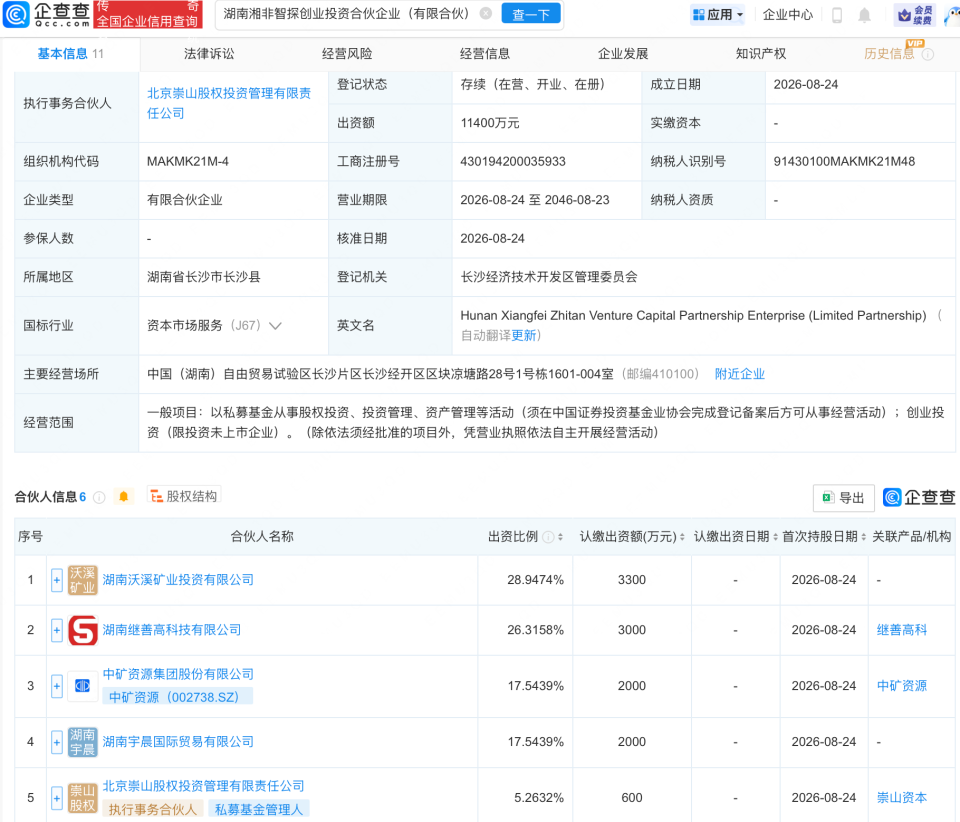
Task: Go to 企业中心
Action: [x=787, y=14]
